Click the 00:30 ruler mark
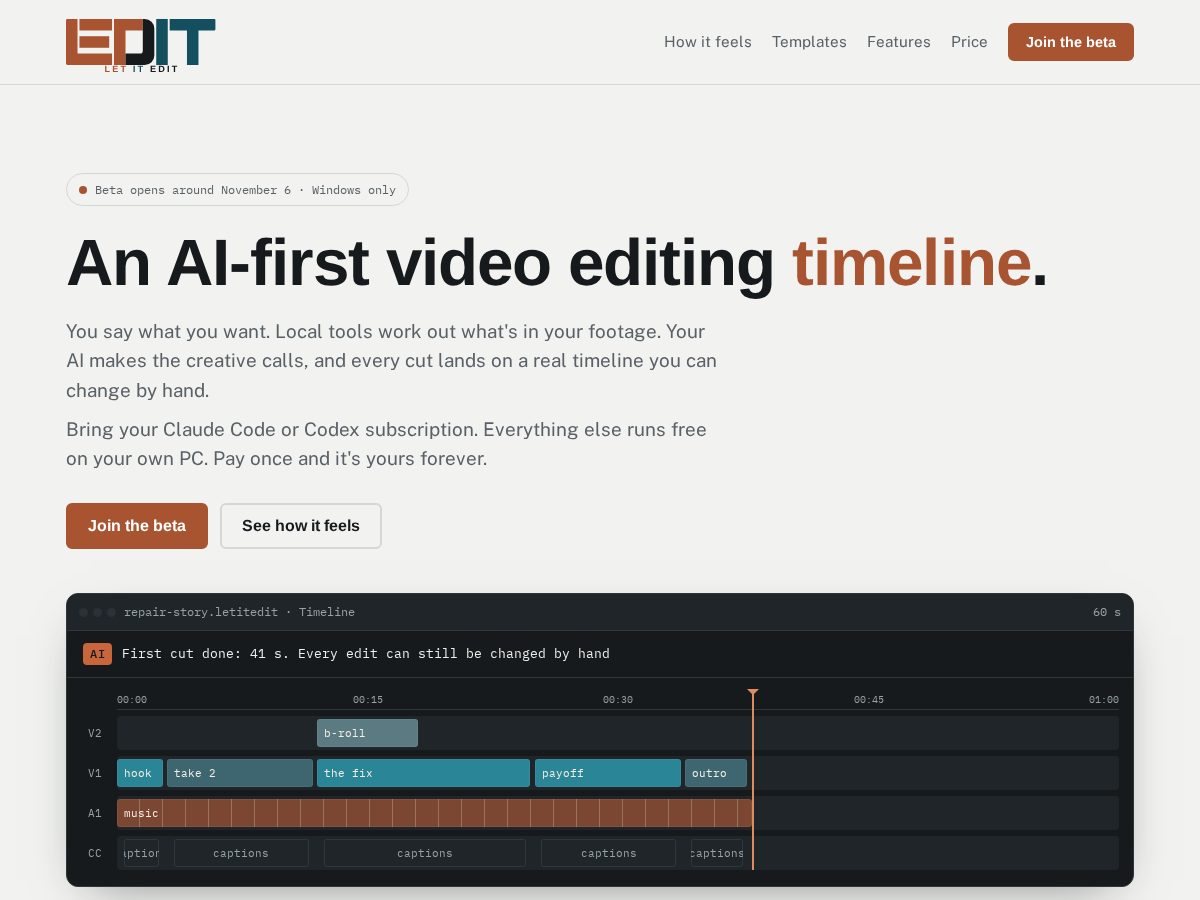1200x900 pixels. [618, 700]
